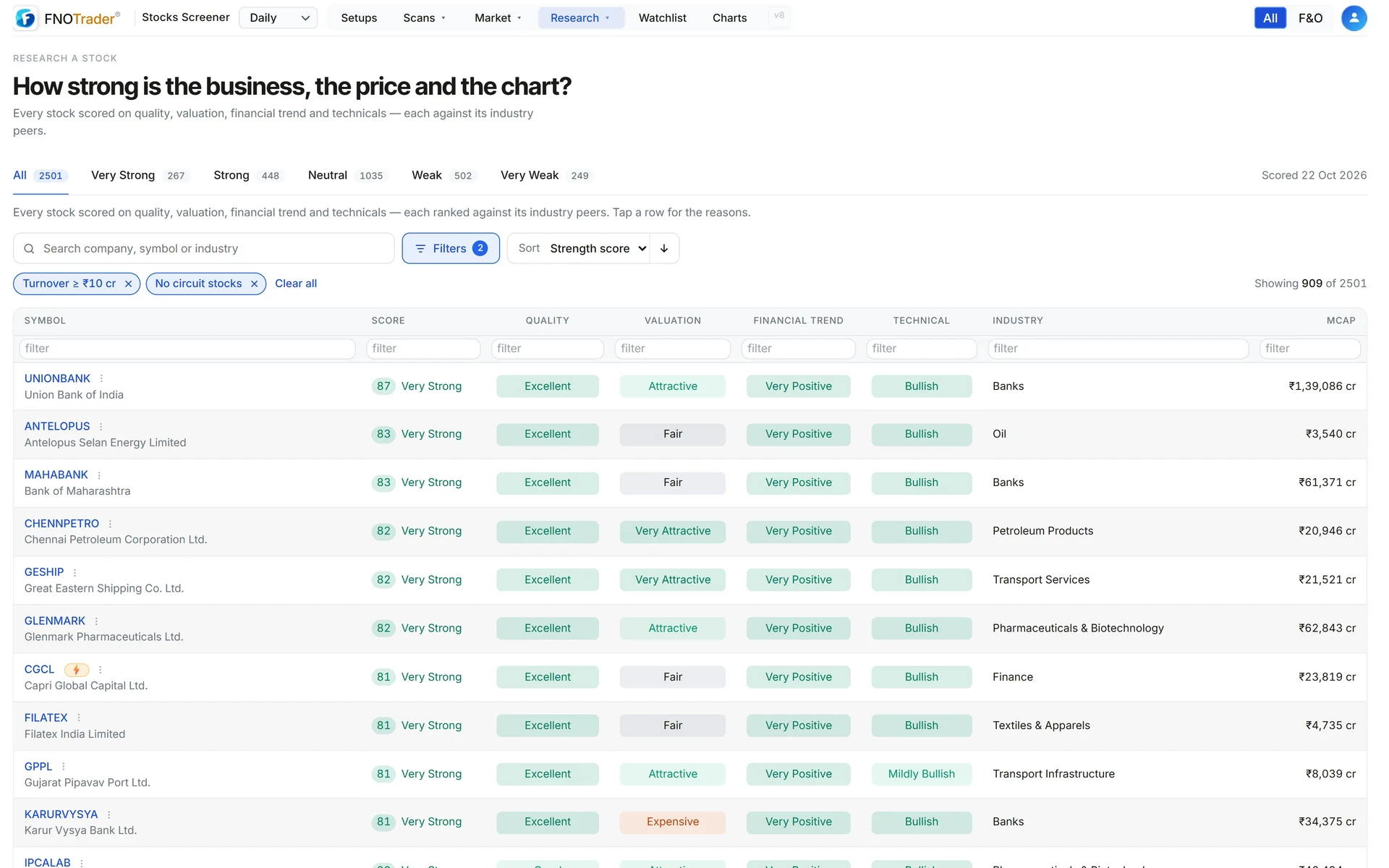Open the FILATEX row options menu
This screenshot has height=868, width=1389.
coord(79,718)
